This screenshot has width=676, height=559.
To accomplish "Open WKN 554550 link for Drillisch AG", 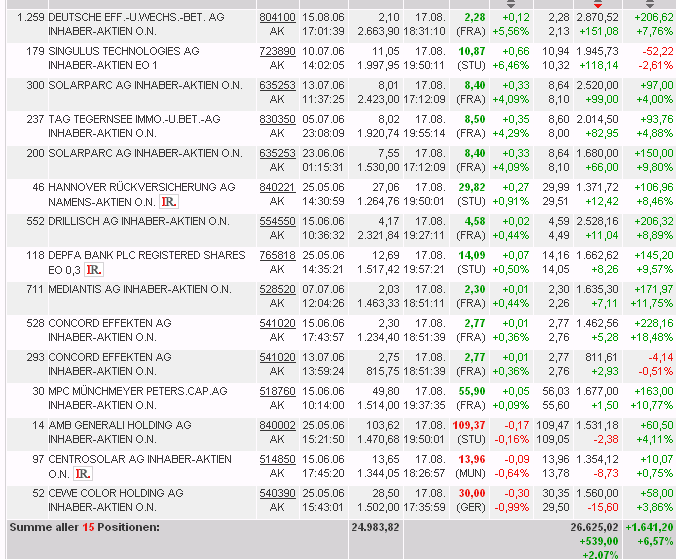I will pos(277,222).
